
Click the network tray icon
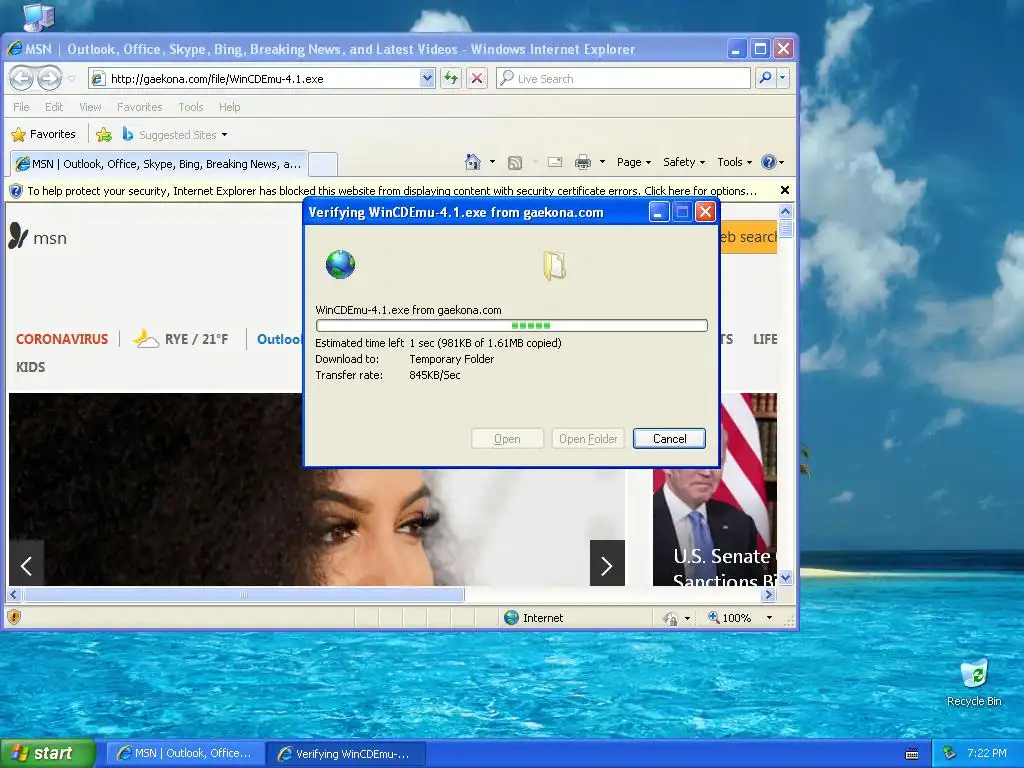pos(950,754)
